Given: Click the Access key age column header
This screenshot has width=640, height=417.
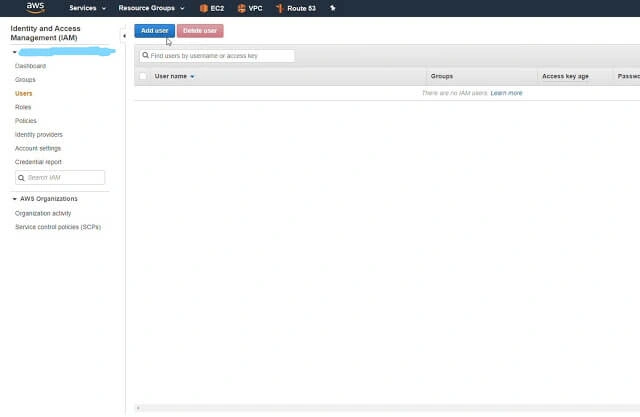Looking at the screenshot, I should pyautogui.click(x=565, y=76).
